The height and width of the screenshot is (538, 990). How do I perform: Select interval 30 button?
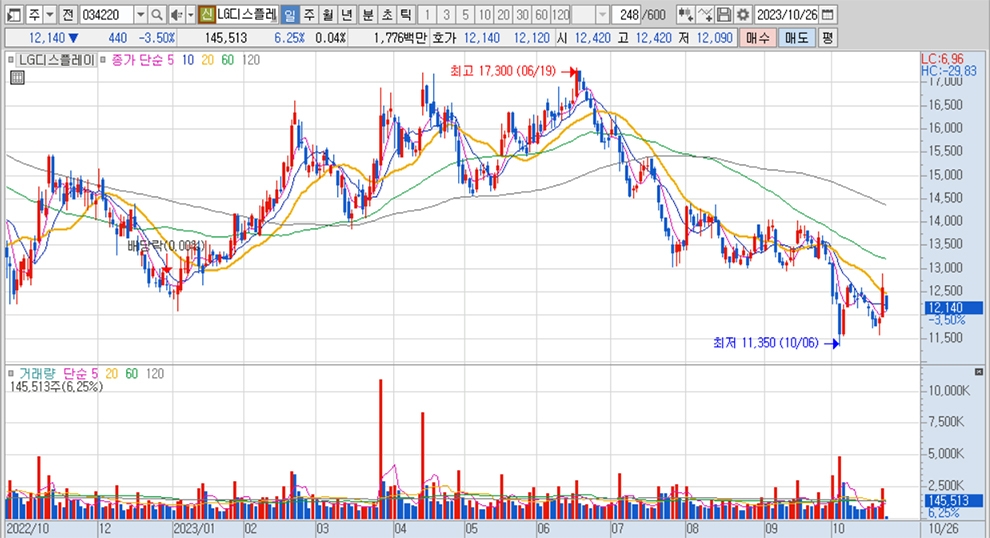pos(522,14)
